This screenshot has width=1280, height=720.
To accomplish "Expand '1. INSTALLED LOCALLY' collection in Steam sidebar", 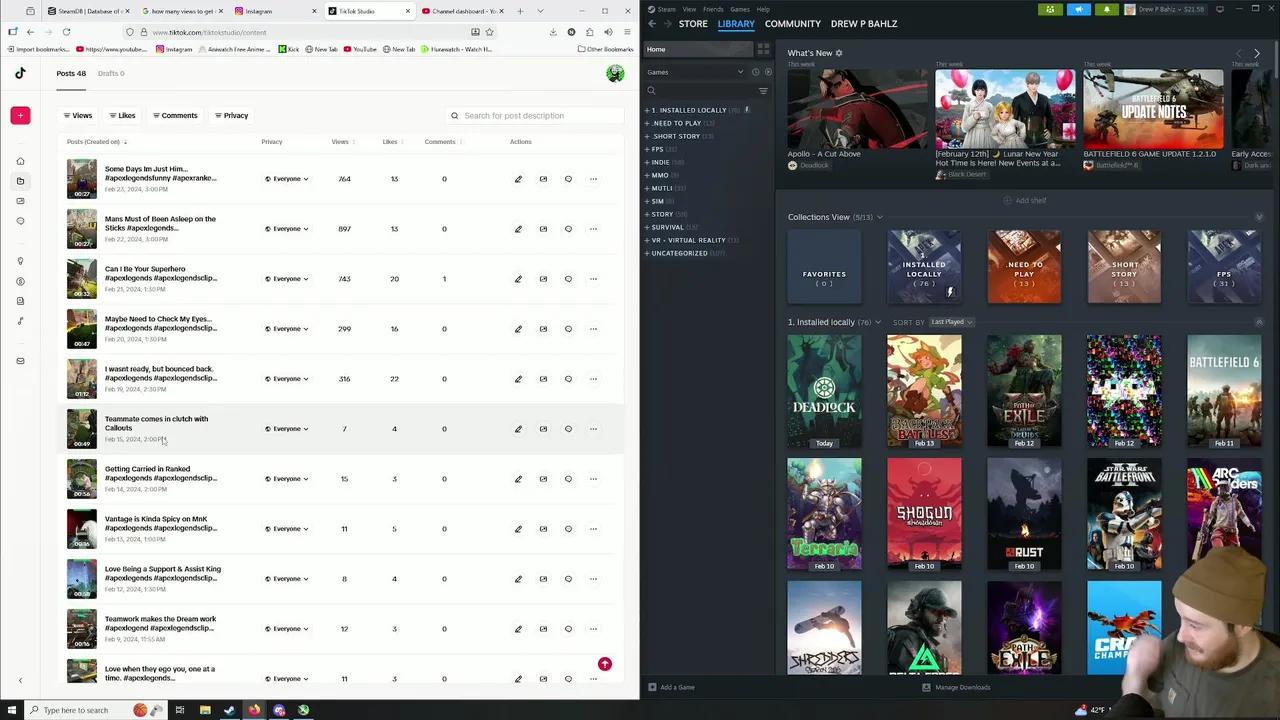I will [647, 110].
